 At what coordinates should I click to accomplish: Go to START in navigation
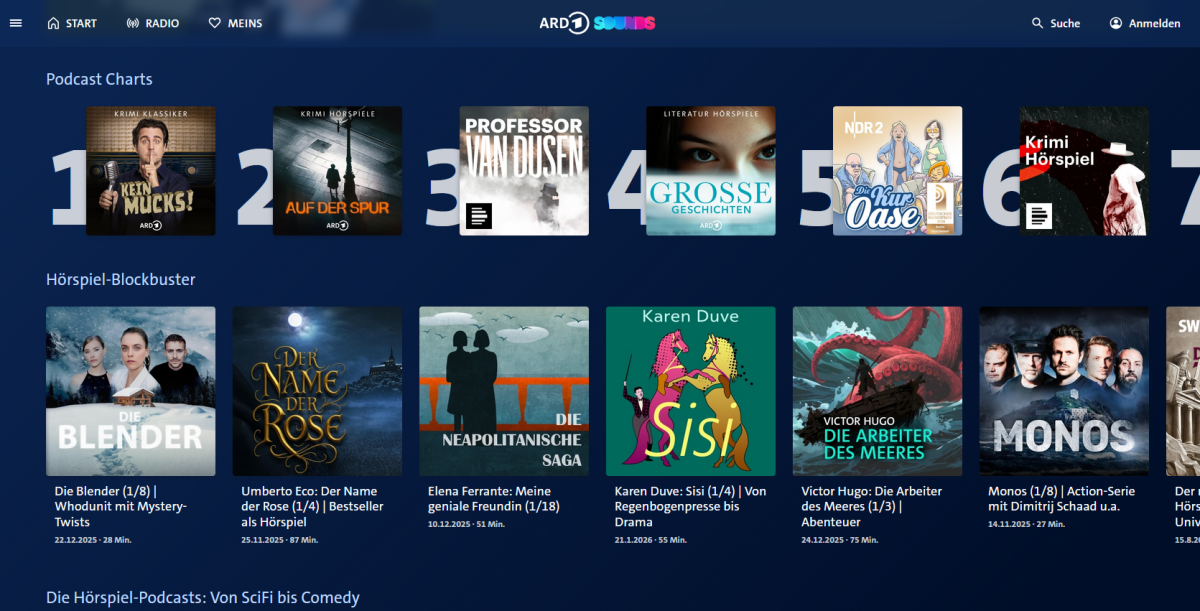point(72,23)
